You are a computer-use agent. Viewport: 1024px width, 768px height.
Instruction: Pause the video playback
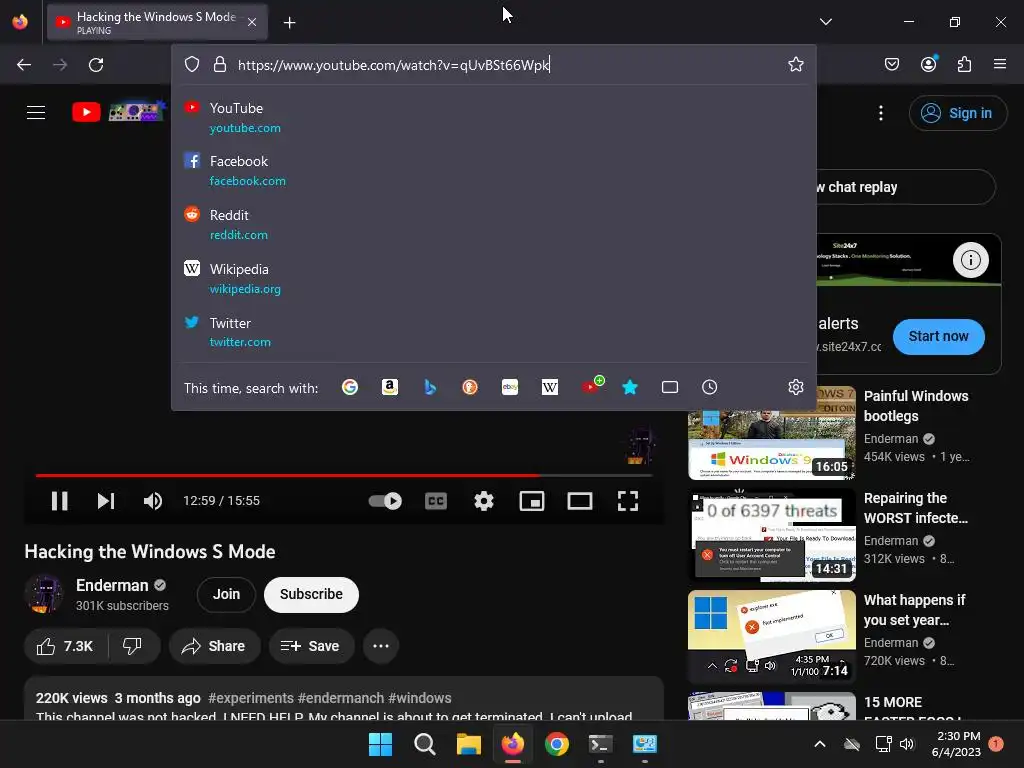tap(59, 501)
